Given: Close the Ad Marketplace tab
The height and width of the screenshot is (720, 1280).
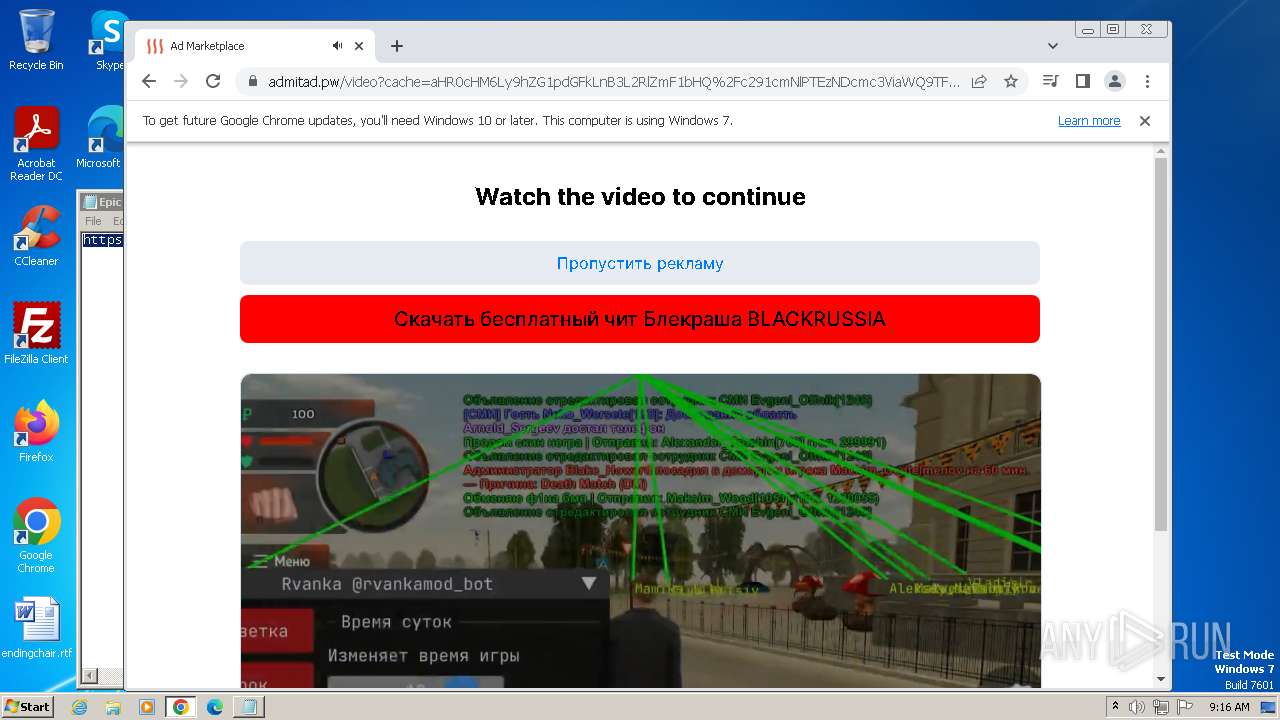Looking at the screenshot, I should click(x=360, y=46).
